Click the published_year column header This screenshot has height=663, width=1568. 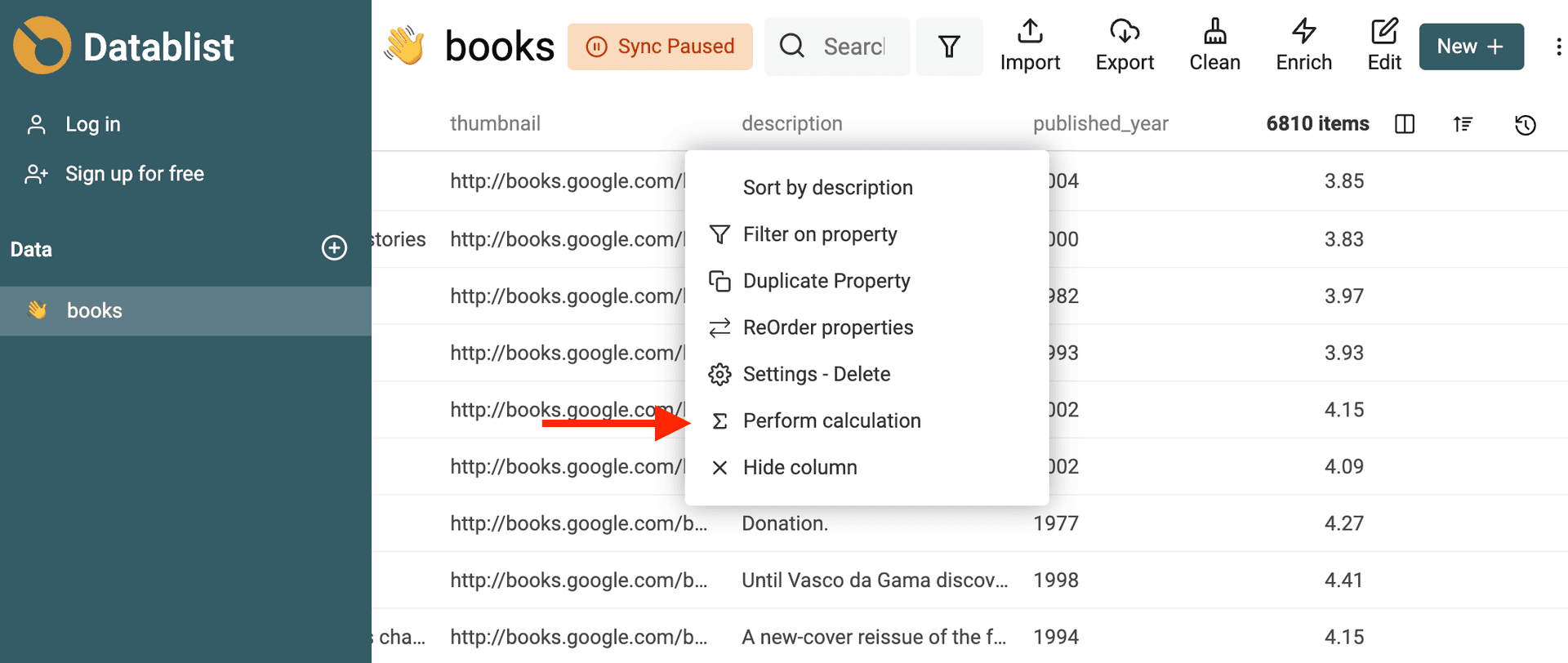coord(1100,123)
